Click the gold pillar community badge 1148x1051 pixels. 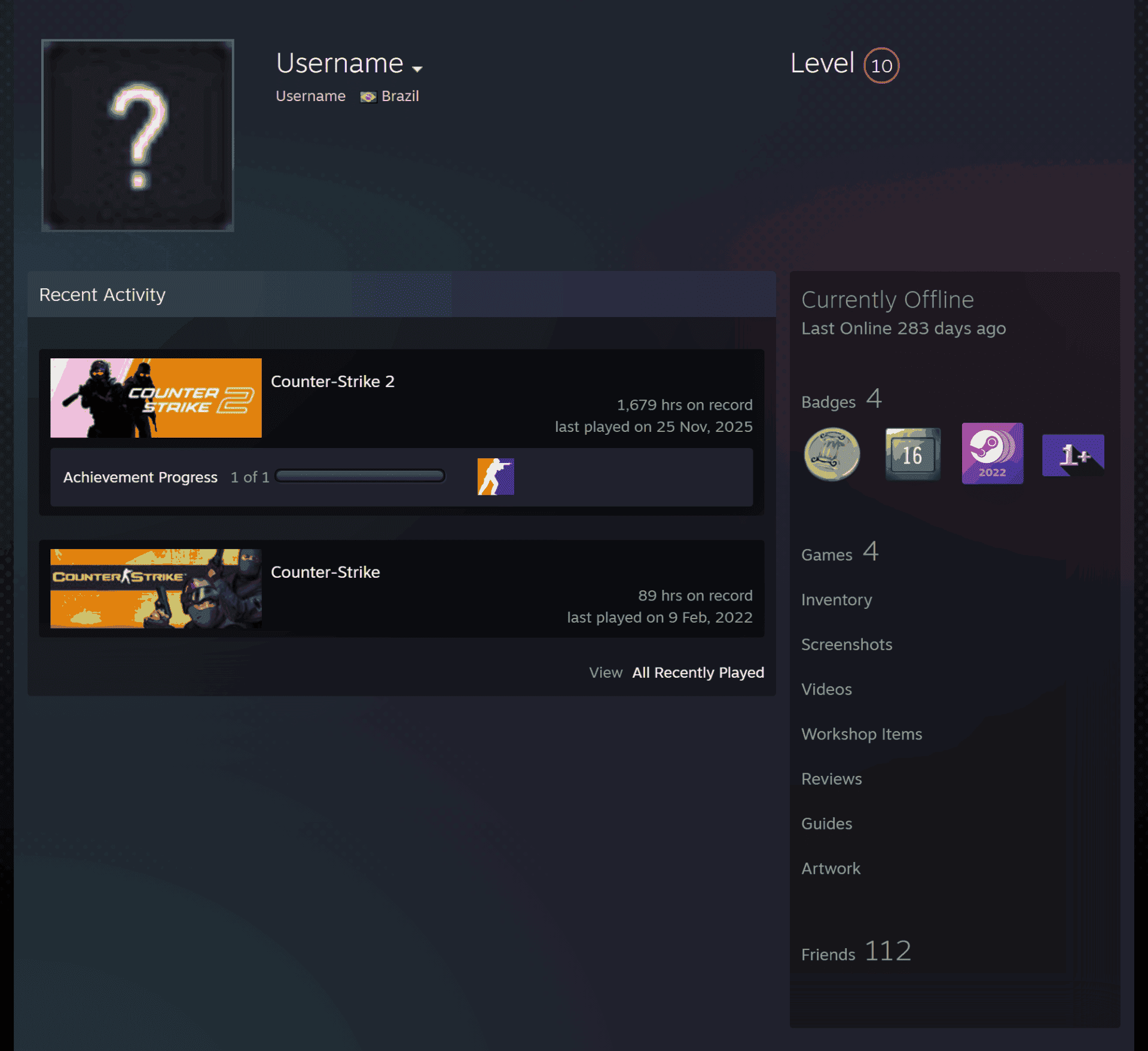pos(832,454)
